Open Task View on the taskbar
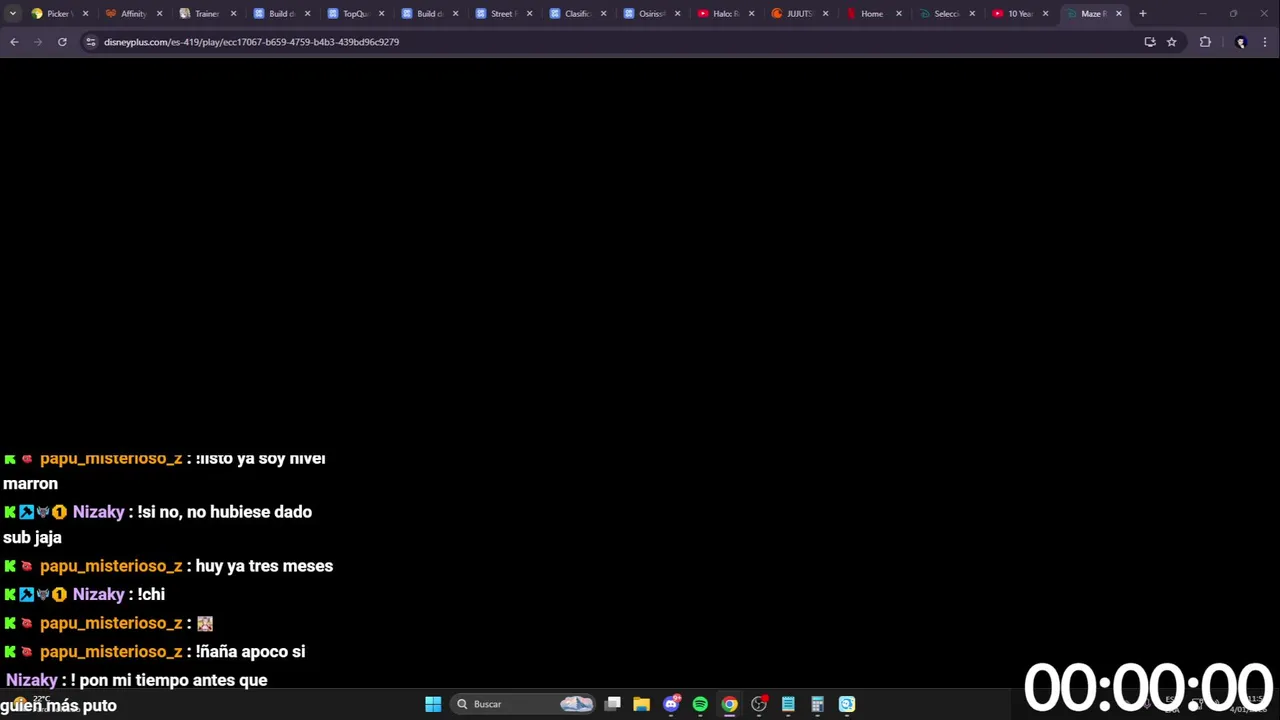1280x720 pixels. click(x=613, y=704)
